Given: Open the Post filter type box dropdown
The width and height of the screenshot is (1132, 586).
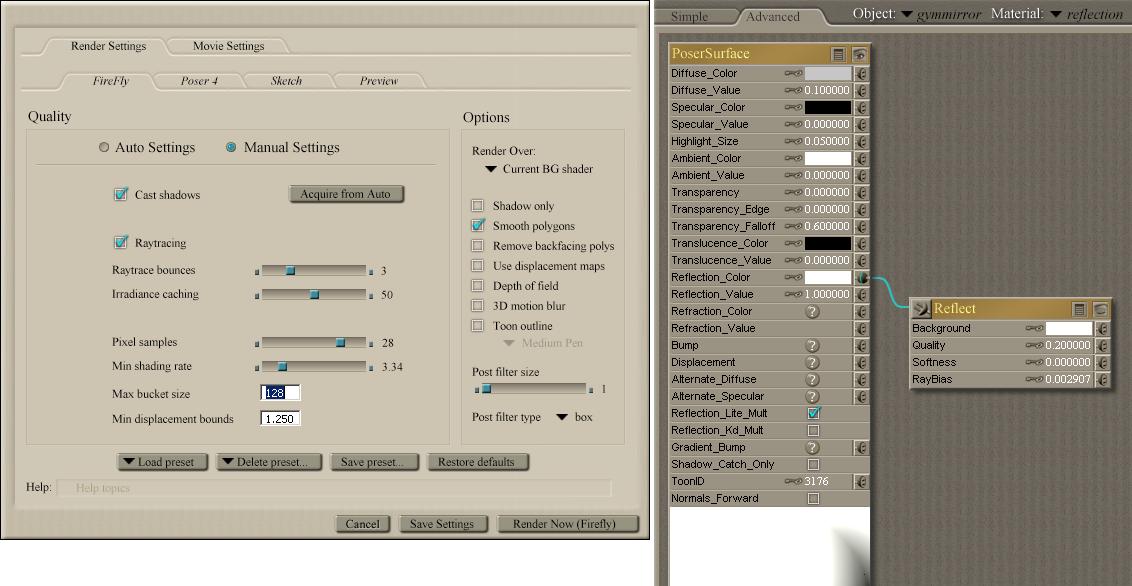Looking at the screenshot, I should pyautogui.click(x=574, y=418).
